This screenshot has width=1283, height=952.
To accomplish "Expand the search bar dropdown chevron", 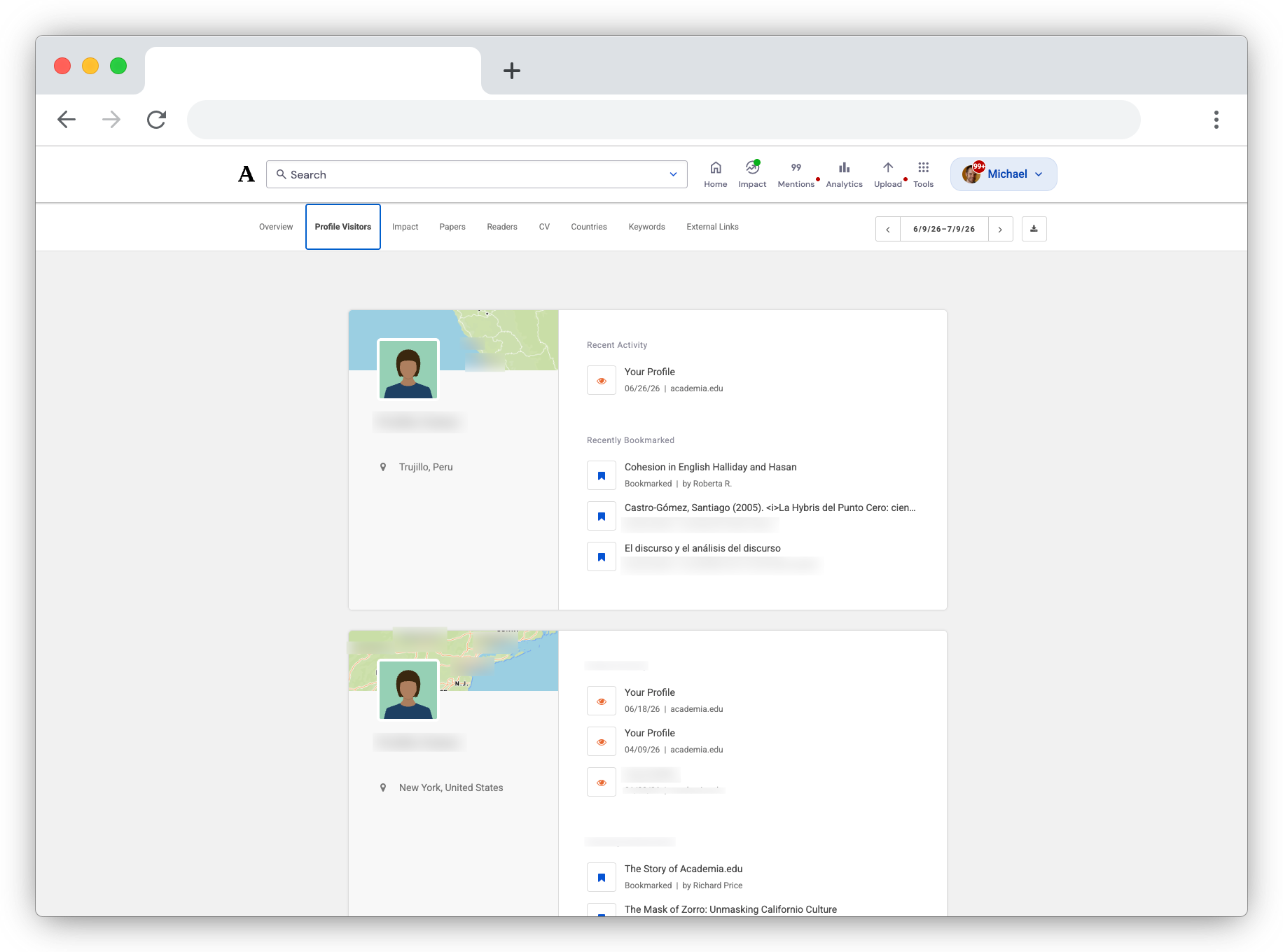I will 673,174.
